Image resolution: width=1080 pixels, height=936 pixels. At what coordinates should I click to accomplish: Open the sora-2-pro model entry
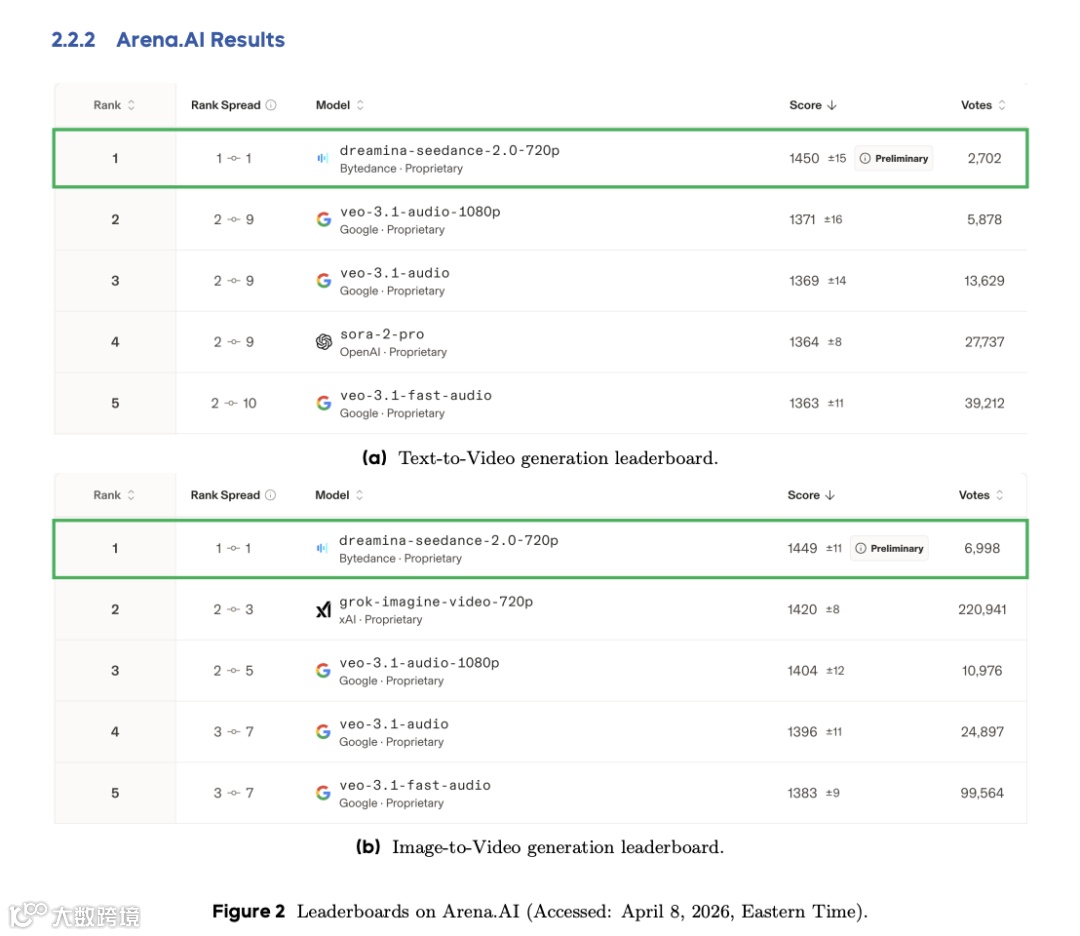point(382,335)
